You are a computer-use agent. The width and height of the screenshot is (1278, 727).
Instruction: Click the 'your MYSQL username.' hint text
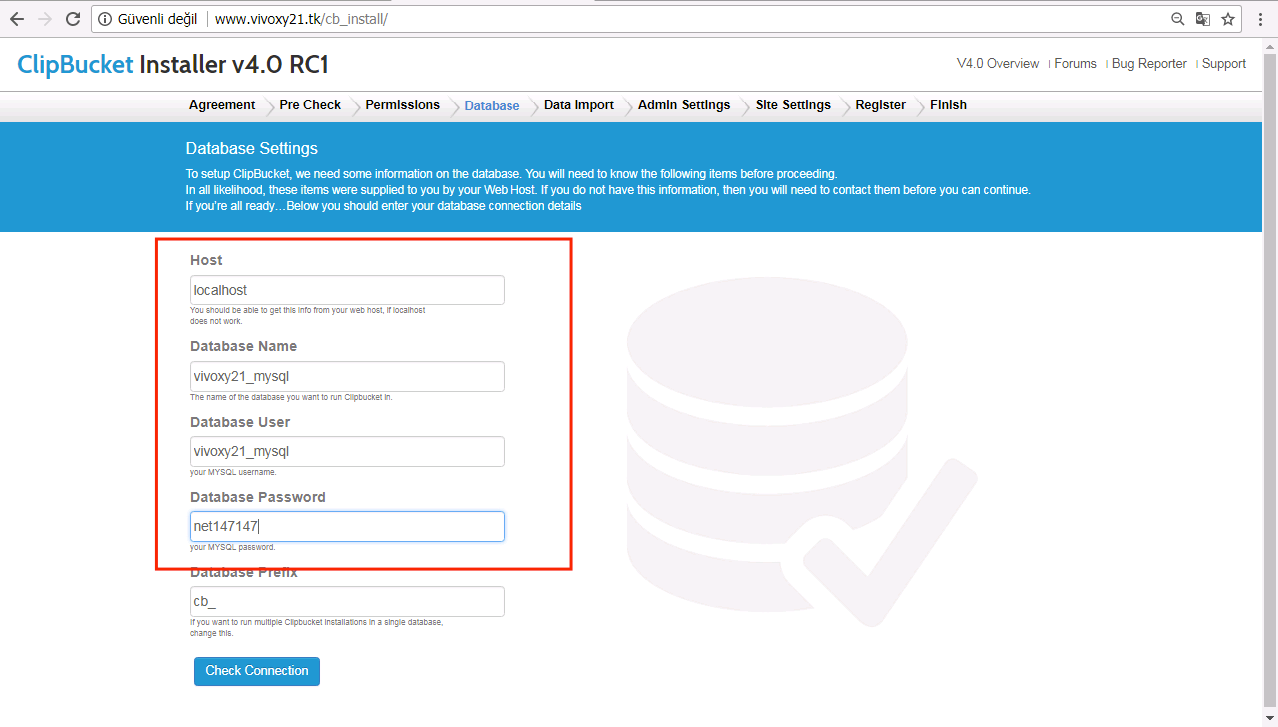233,472
